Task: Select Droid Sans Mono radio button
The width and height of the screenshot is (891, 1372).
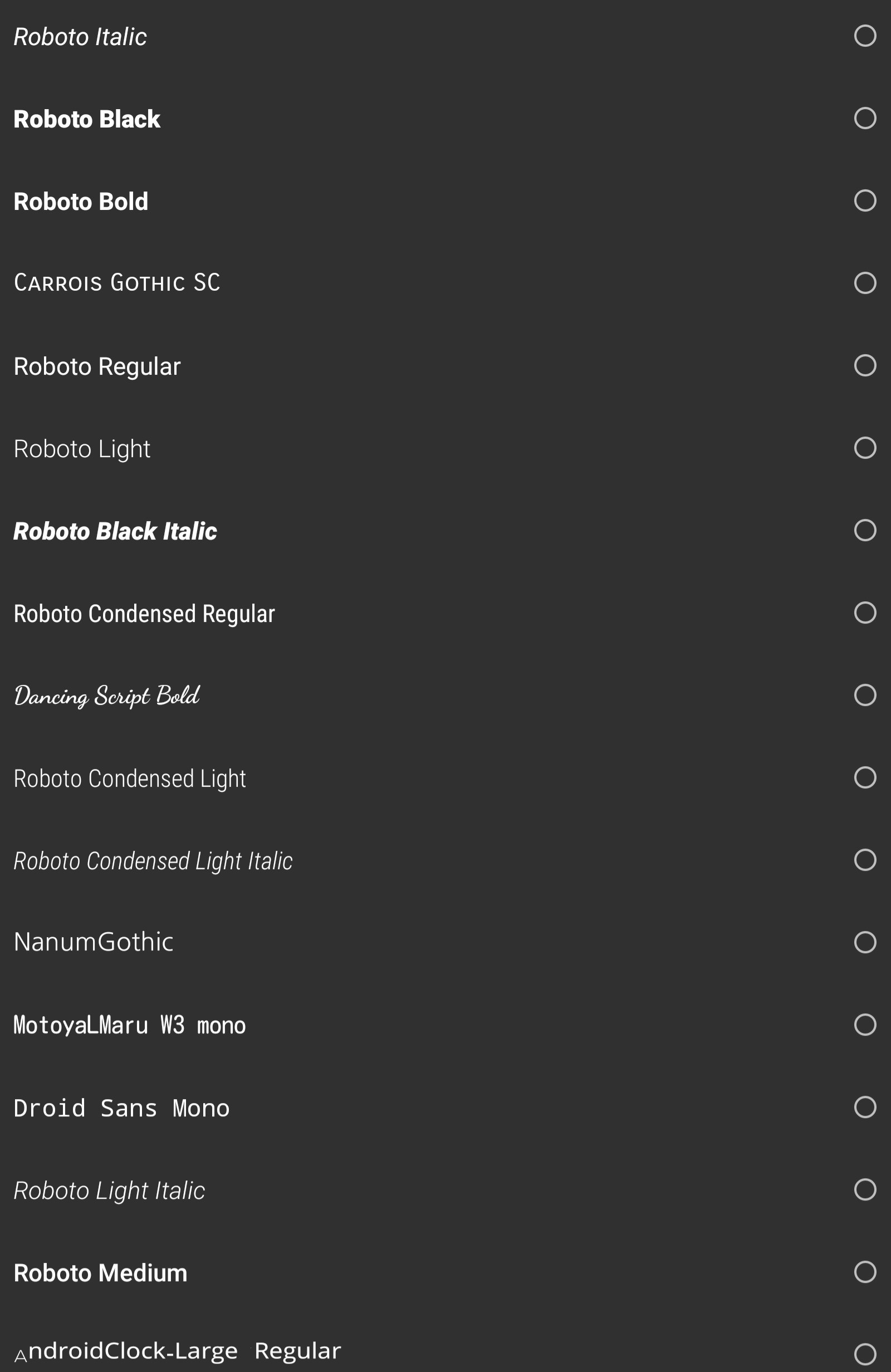Action: (864, 1107)
